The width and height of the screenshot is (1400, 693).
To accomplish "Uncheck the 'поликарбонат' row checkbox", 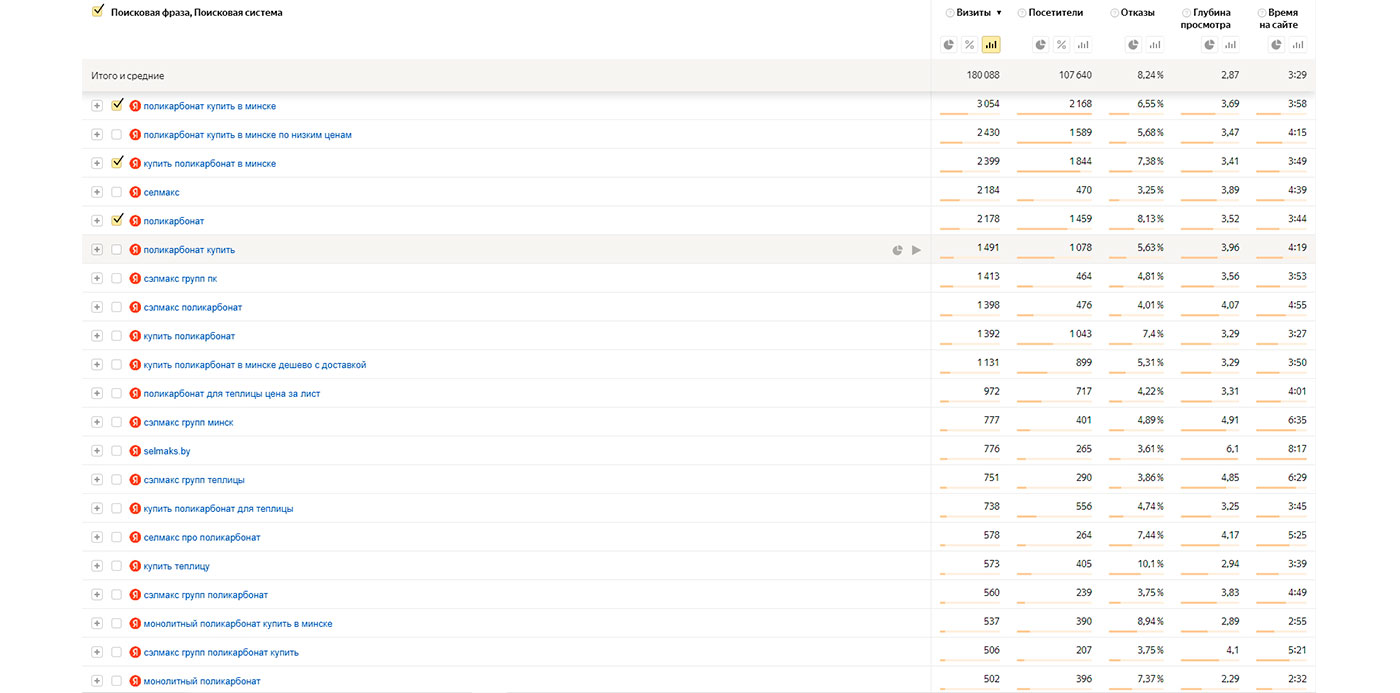I will (117, 220).
